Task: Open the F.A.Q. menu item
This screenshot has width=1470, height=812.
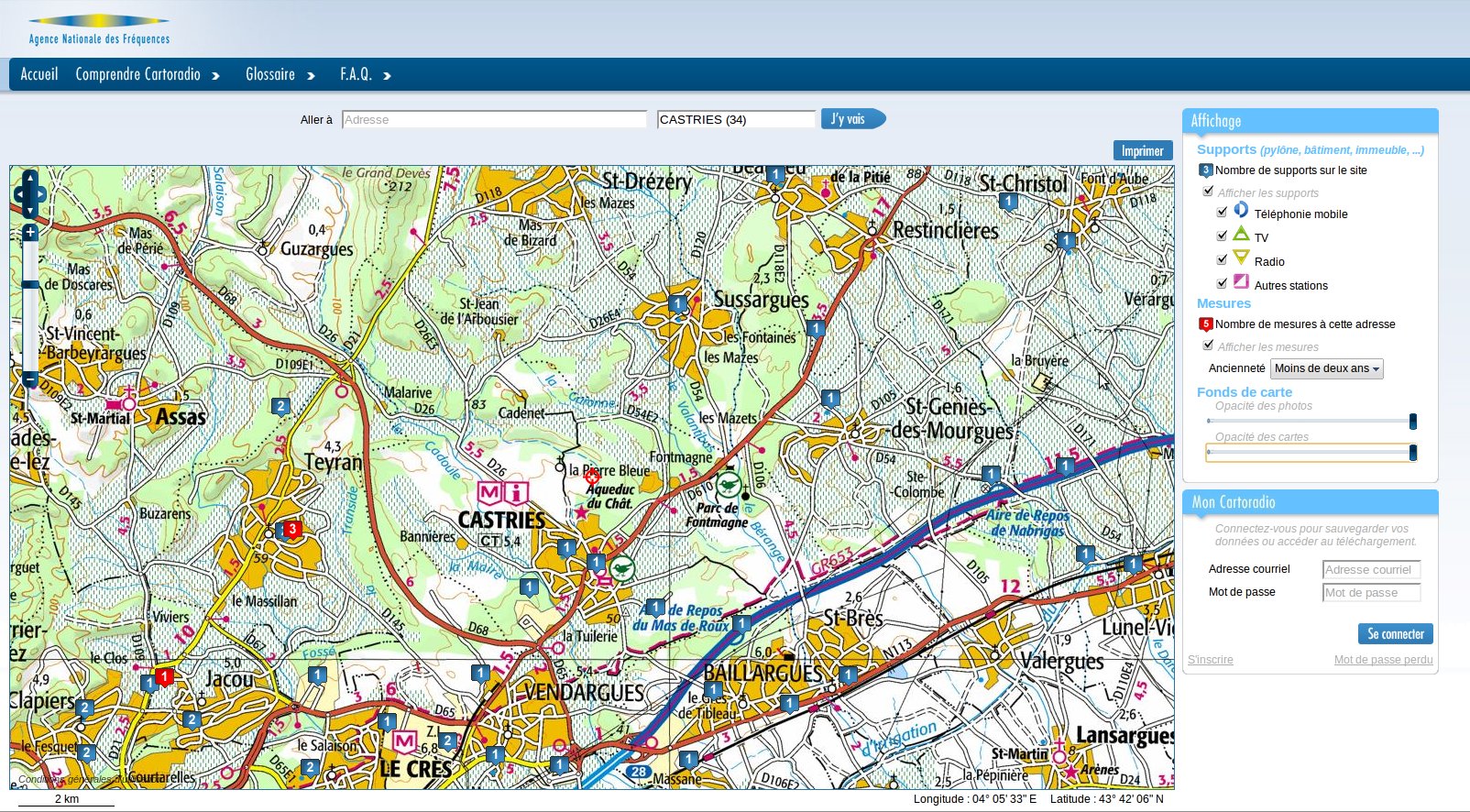Action: pyautogui.click(x=364, y=74)
